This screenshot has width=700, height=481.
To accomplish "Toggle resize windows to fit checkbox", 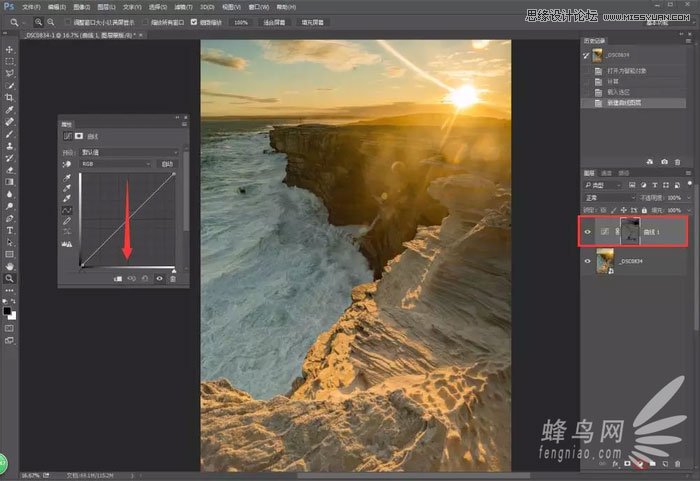I will pos(67,22).
